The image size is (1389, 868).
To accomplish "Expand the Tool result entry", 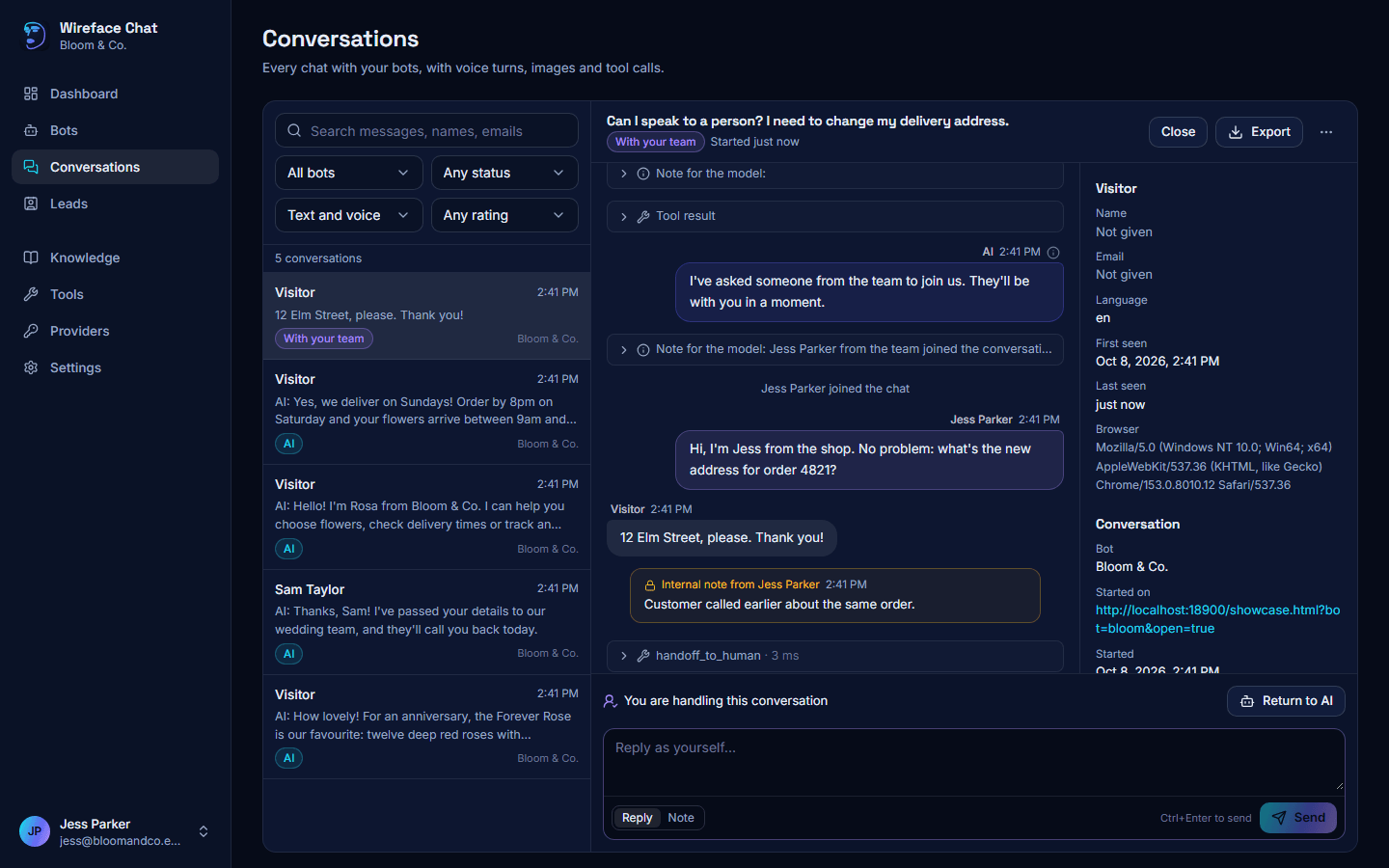I will point(835,216).
